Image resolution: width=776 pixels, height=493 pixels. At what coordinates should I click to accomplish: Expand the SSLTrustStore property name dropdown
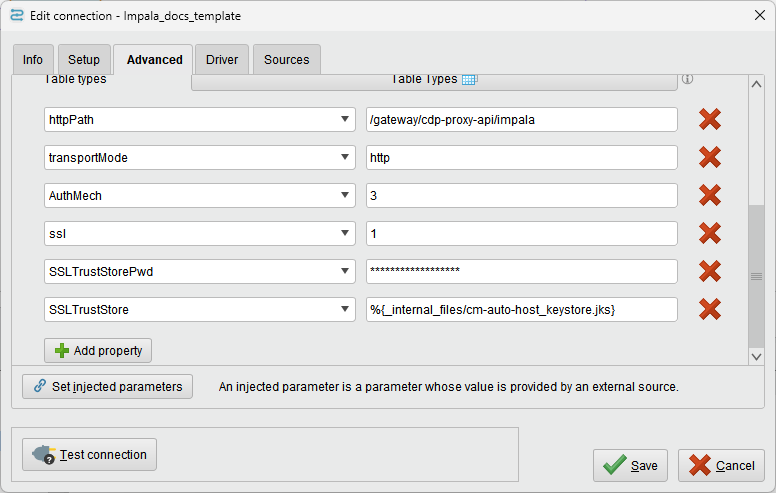(x=343, y=310)
